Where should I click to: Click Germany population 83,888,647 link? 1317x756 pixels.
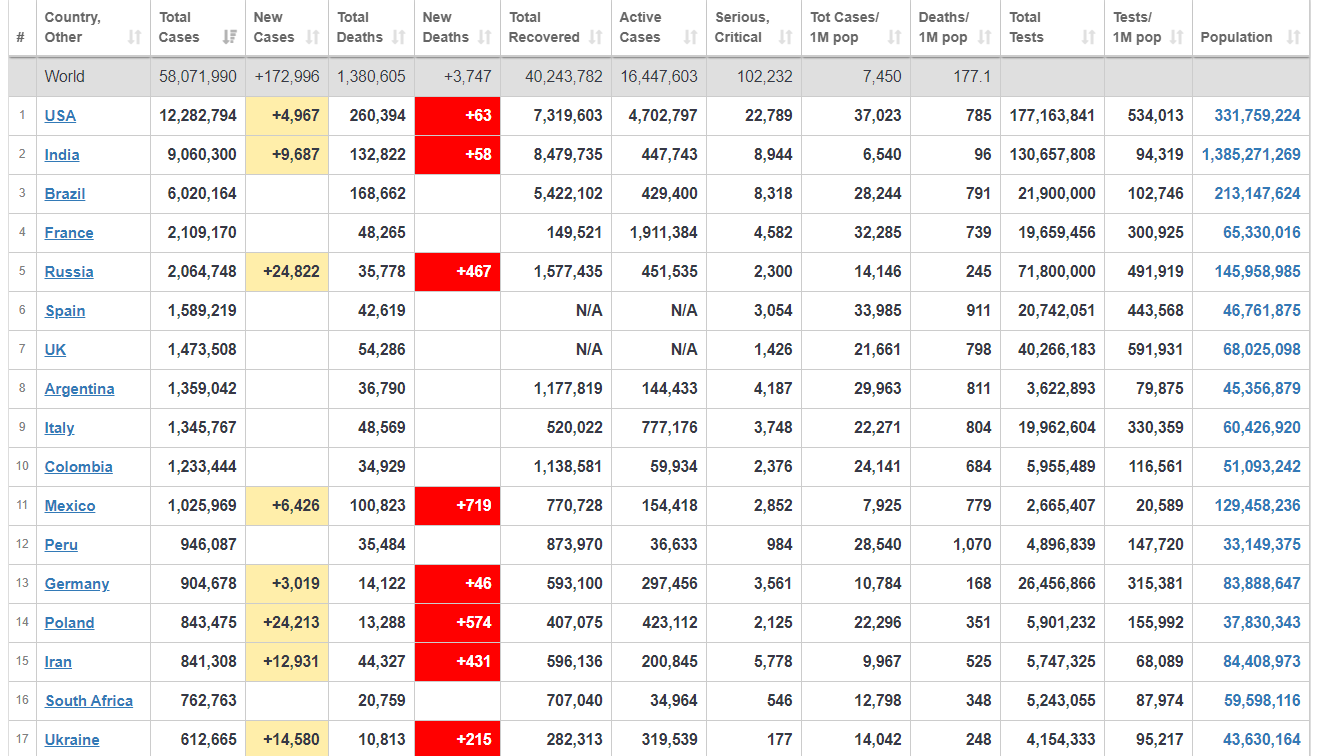pos(1262,584)
